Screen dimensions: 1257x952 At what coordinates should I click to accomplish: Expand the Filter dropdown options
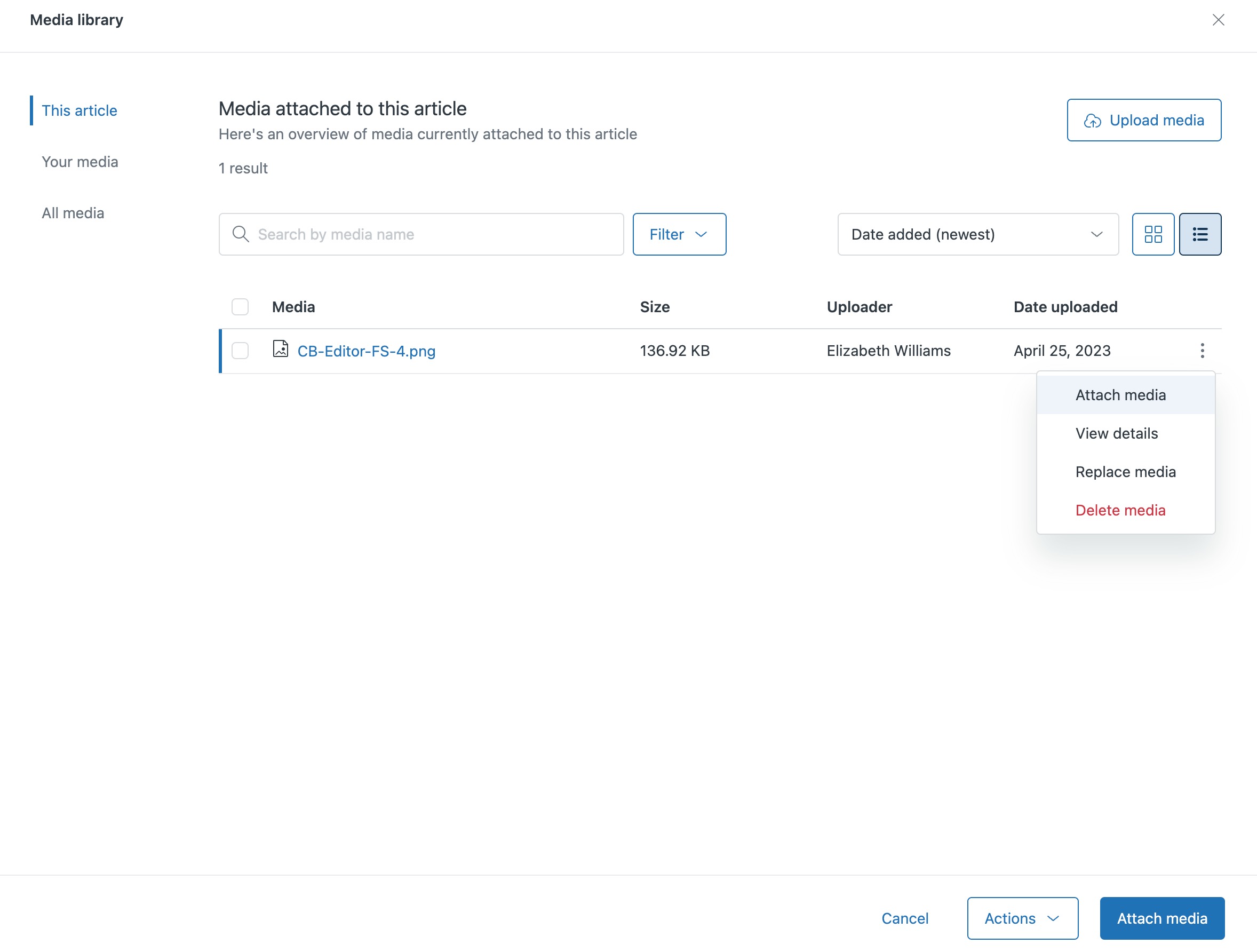pos(679,234)
